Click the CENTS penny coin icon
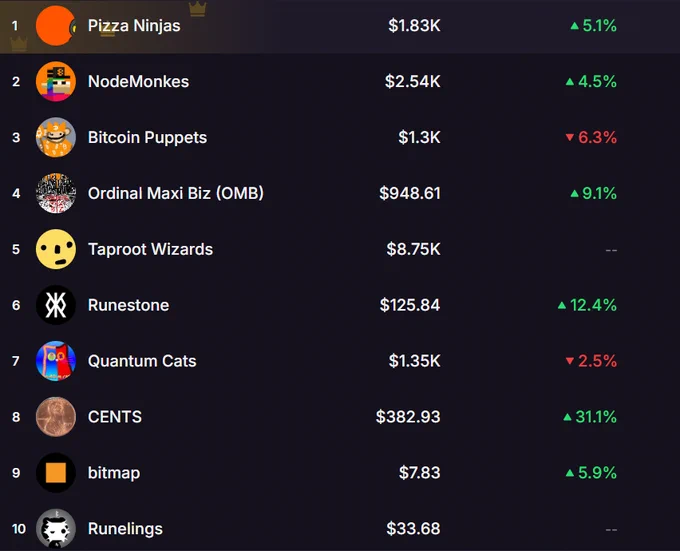 tap(56, 417)
